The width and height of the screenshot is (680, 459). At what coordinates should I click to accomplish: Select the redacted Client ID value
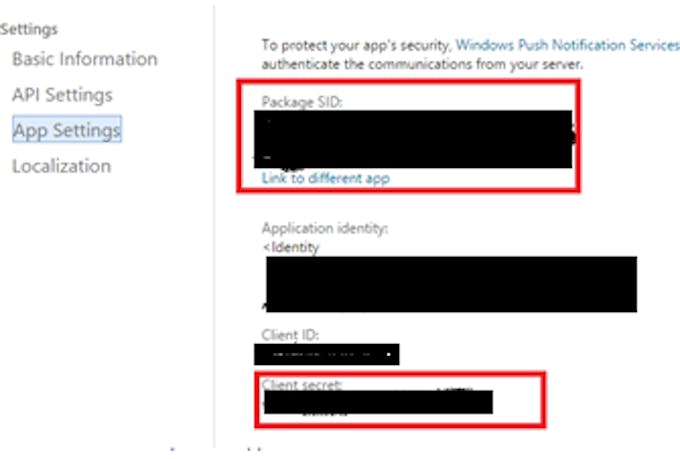tap(327, 354)
